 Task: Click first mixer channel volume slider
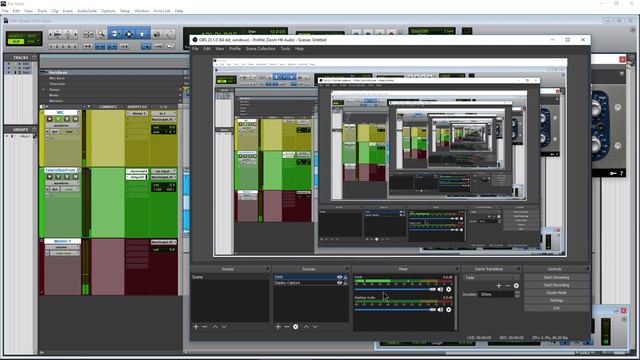point(395,289)
